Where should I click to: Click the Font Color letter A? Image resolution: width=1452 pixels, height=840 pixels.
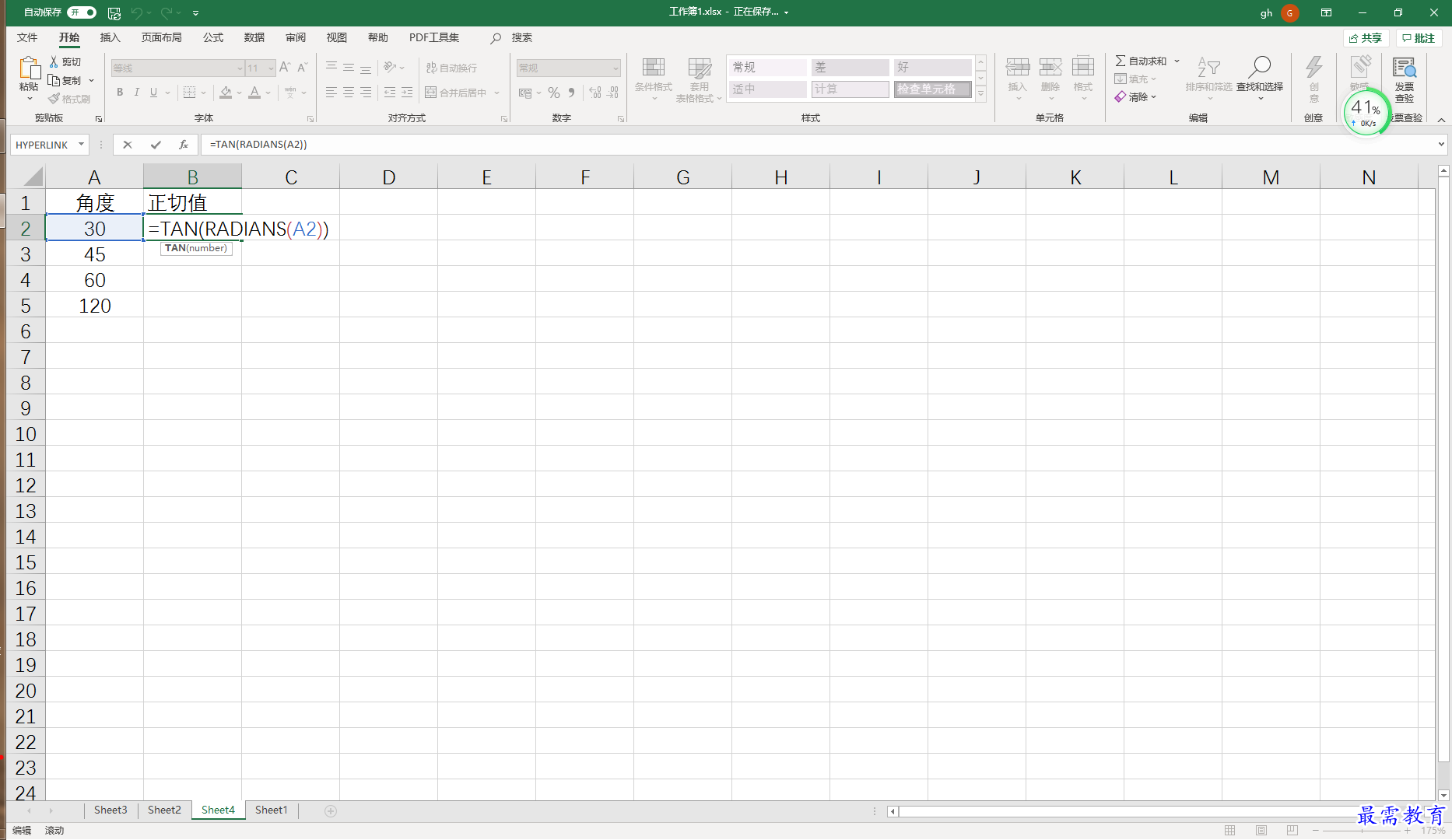[254, 93]
